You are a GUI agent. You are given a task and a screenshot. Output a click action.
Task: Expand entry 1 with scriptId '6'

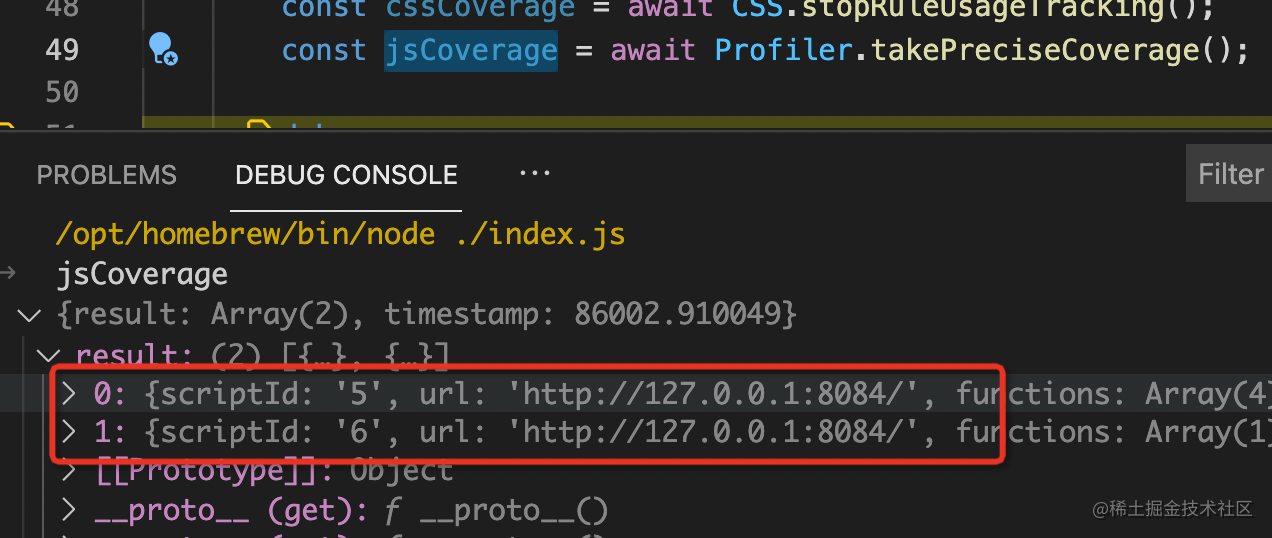[x=69, y=433]
